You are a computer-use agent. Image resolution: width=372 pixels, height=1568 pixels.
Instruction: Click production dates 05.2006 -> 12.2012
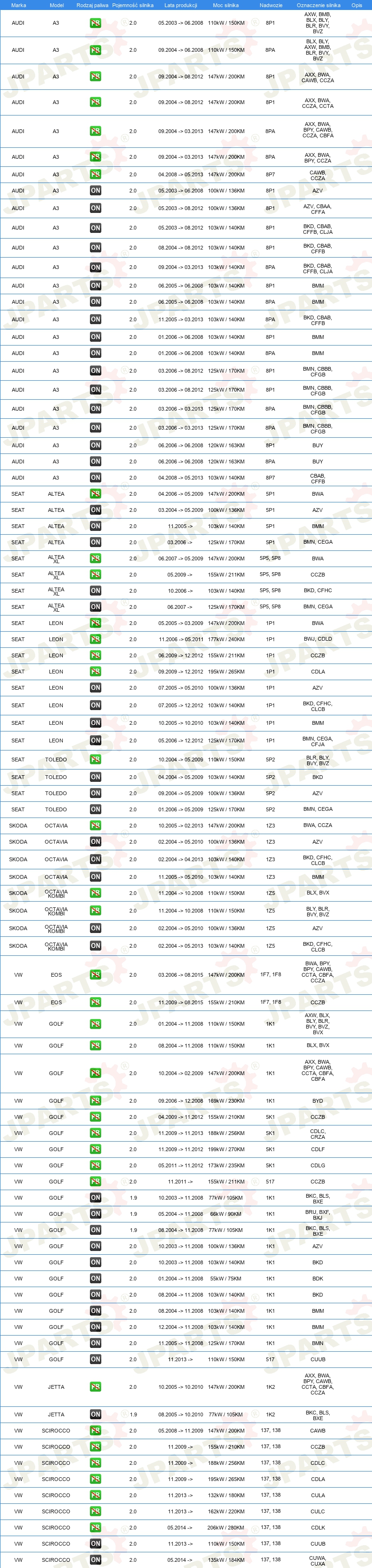(x=181, y=741)
